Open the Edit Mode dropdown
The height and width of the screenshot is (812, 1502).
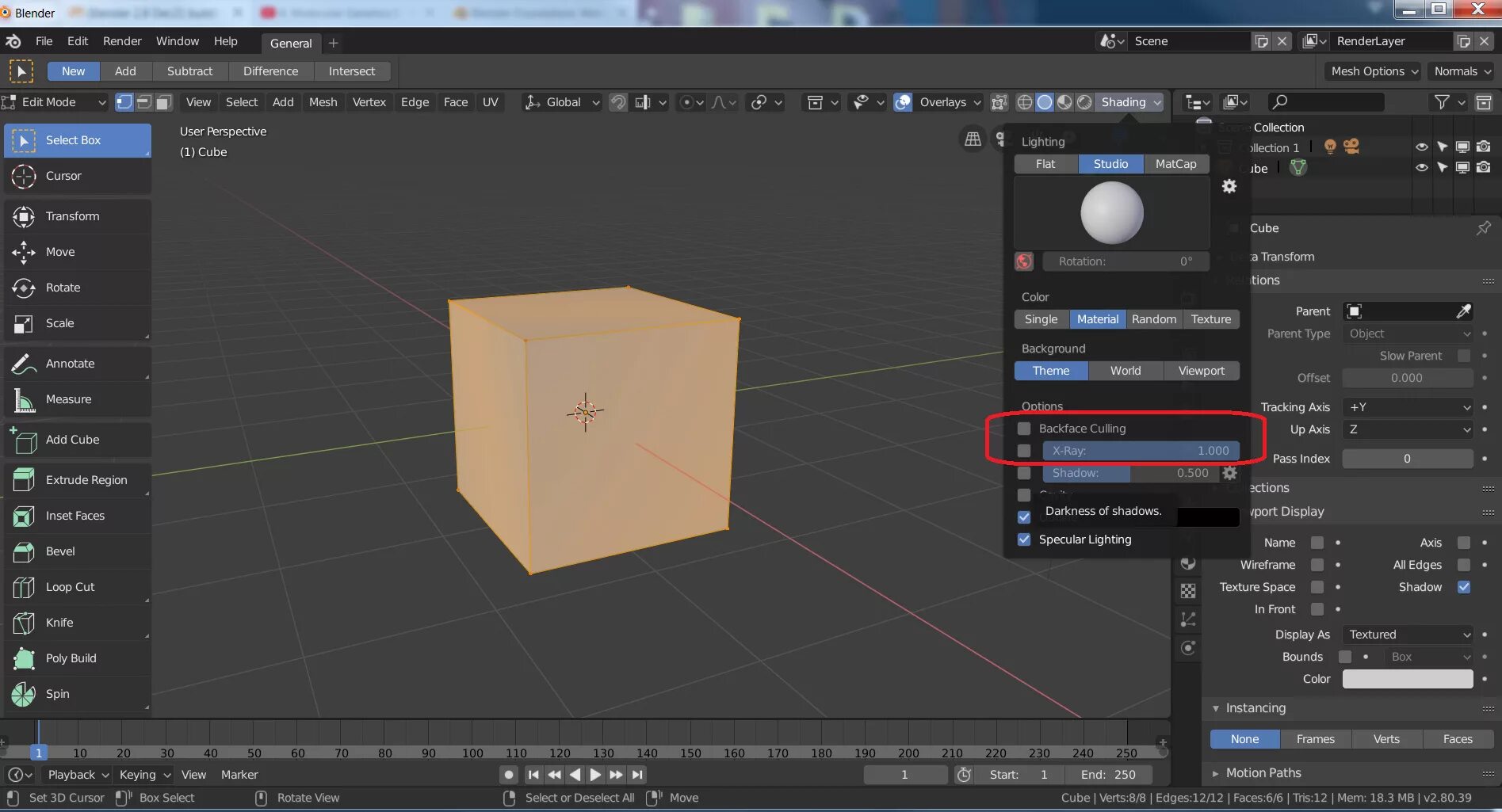[55, 102]
